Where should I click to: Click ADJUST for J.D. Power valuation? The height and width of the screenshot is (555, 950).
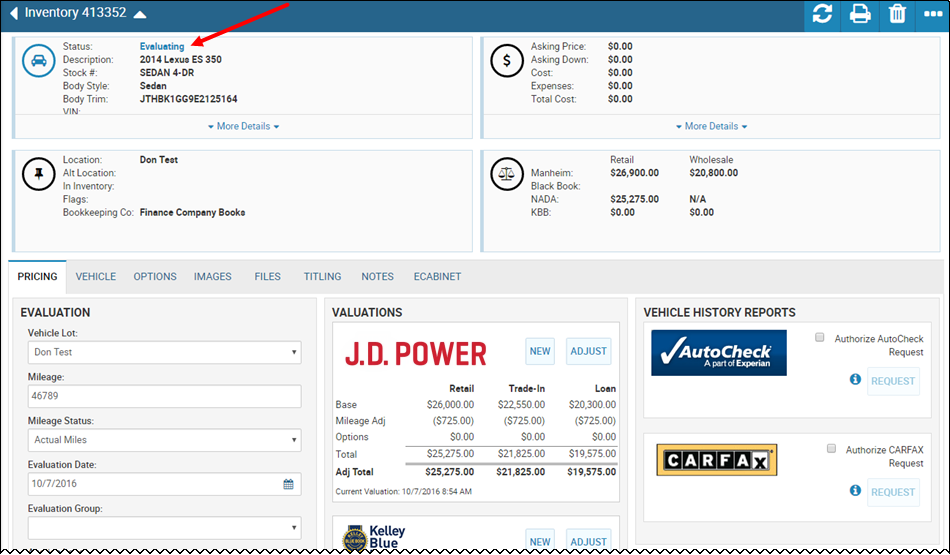click(x=588, y=351)
